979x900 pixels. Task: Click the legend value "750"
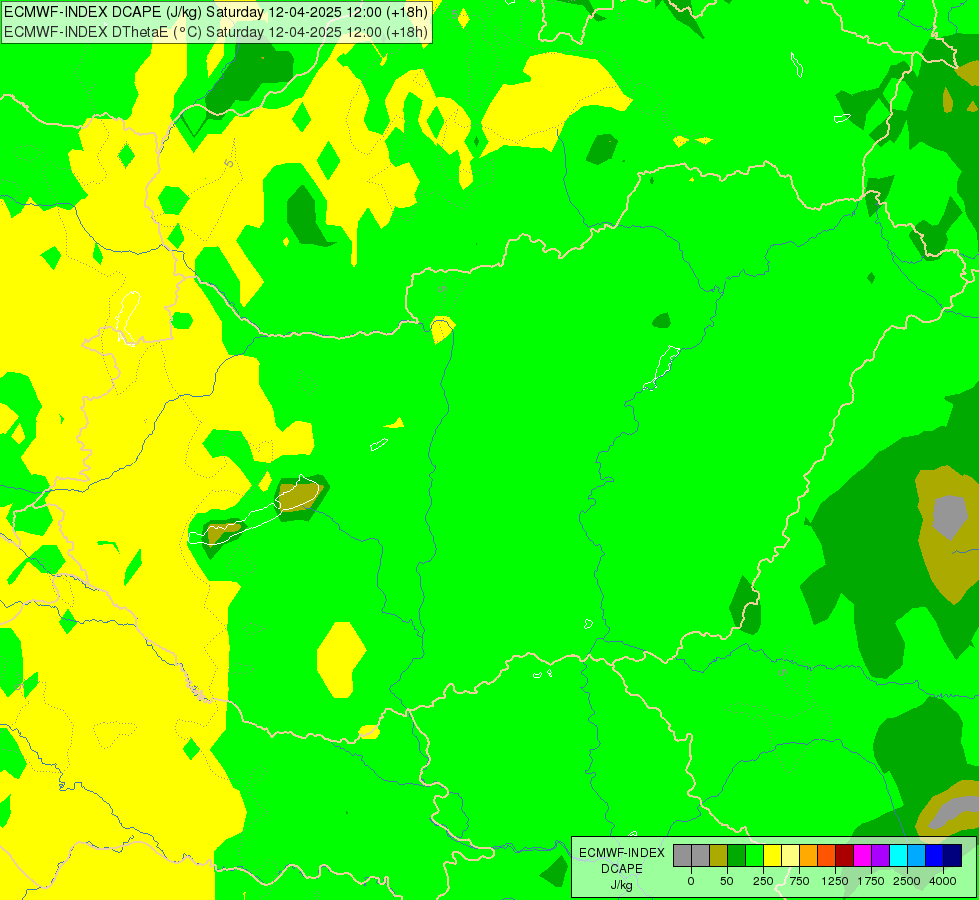pos(799,881)
